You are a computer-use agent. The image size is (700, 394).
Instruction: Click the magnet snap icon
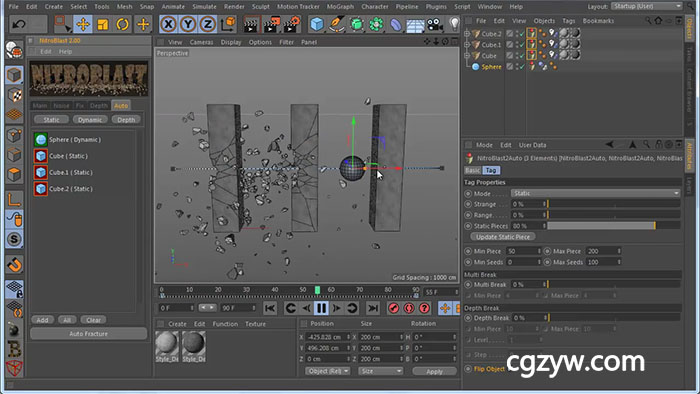(14, 264)
